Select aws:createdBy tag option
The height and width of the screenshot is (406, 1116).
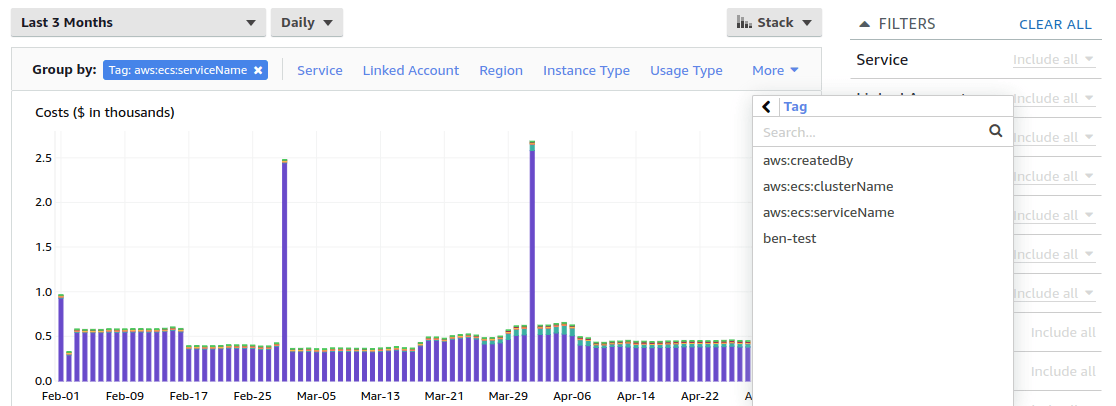click(x=808, y=160)
